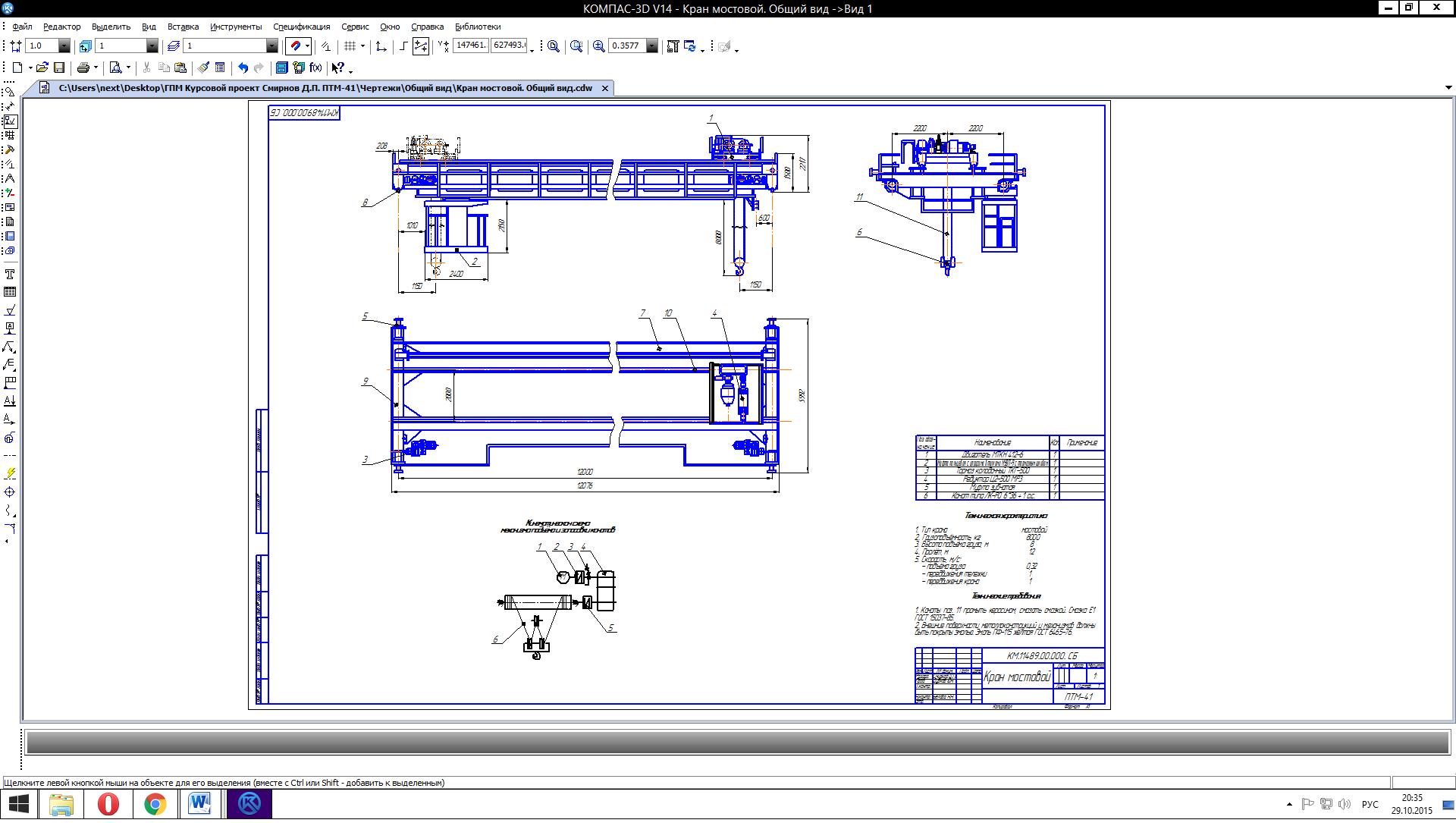Viewport: 1456px width, 823px height.
Task: Open the Спецификация menu
Action: [x=301, y=27]
